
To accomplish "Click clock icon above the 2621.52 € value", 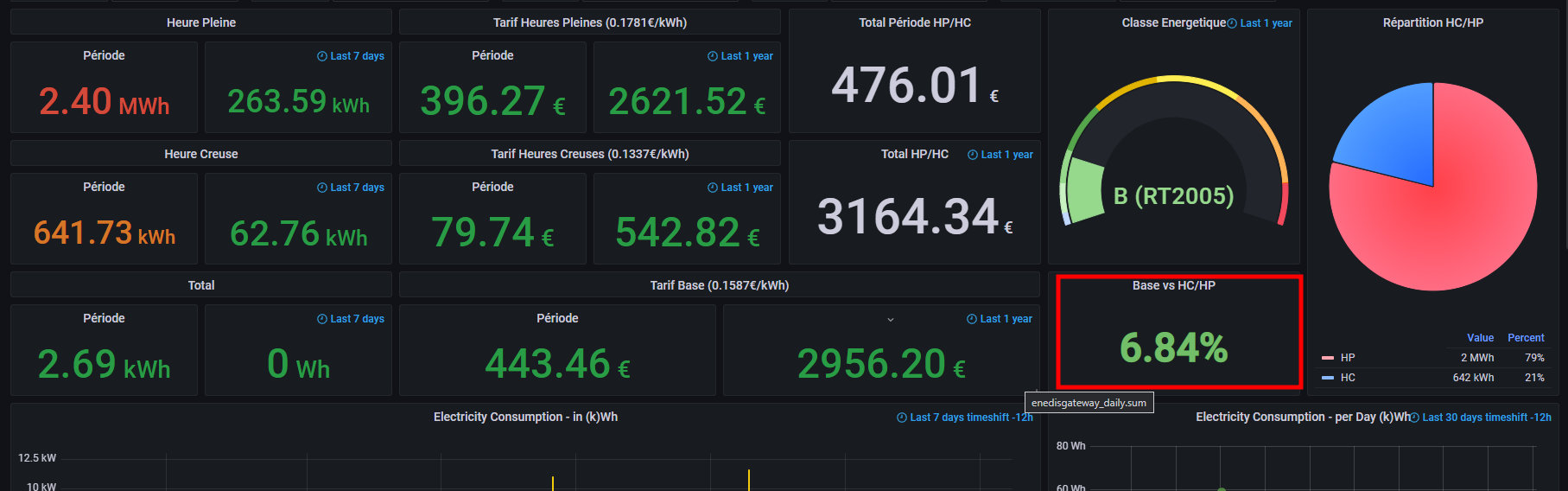I will point(713,56).
